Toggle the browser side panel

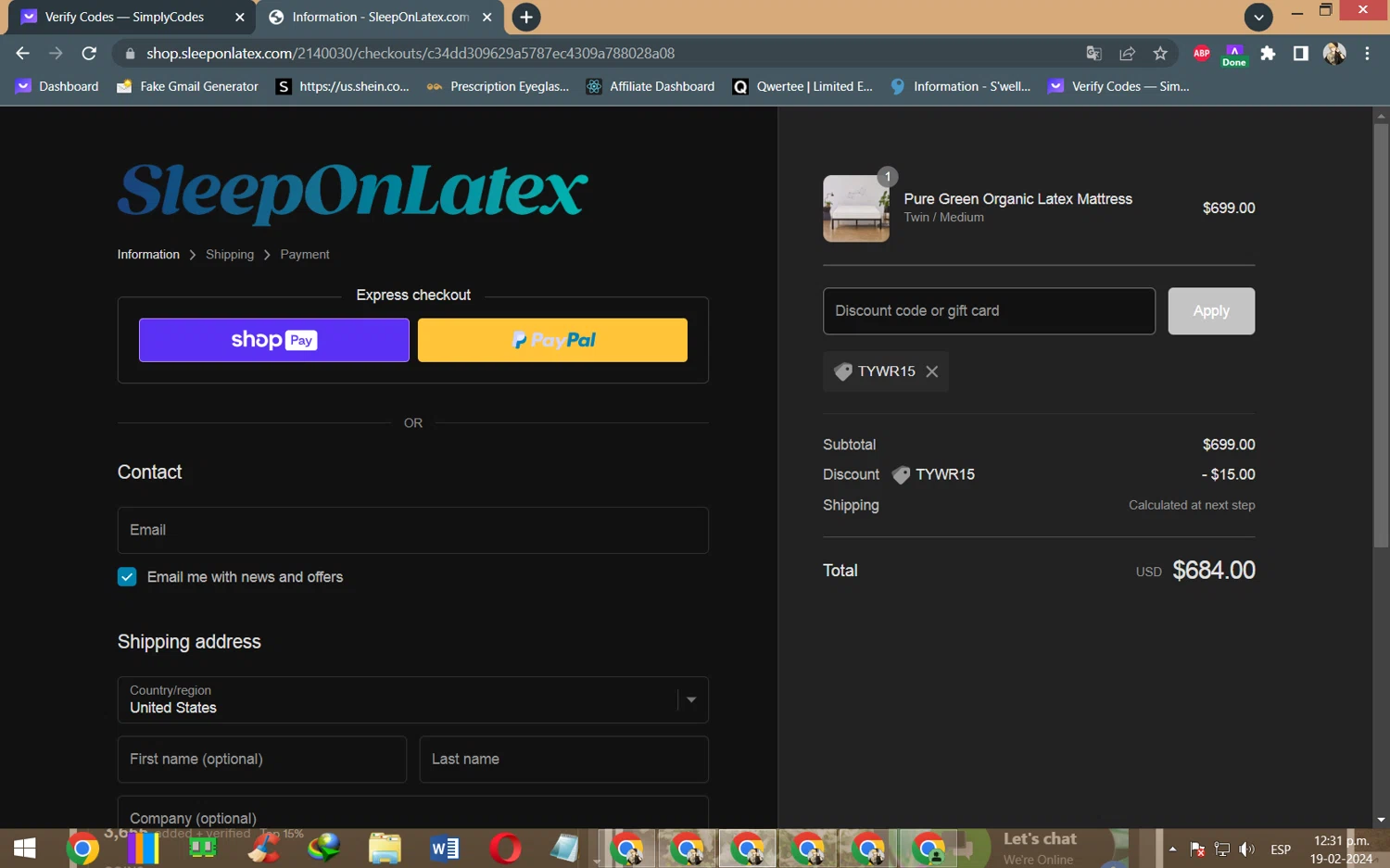(1301, 54)
